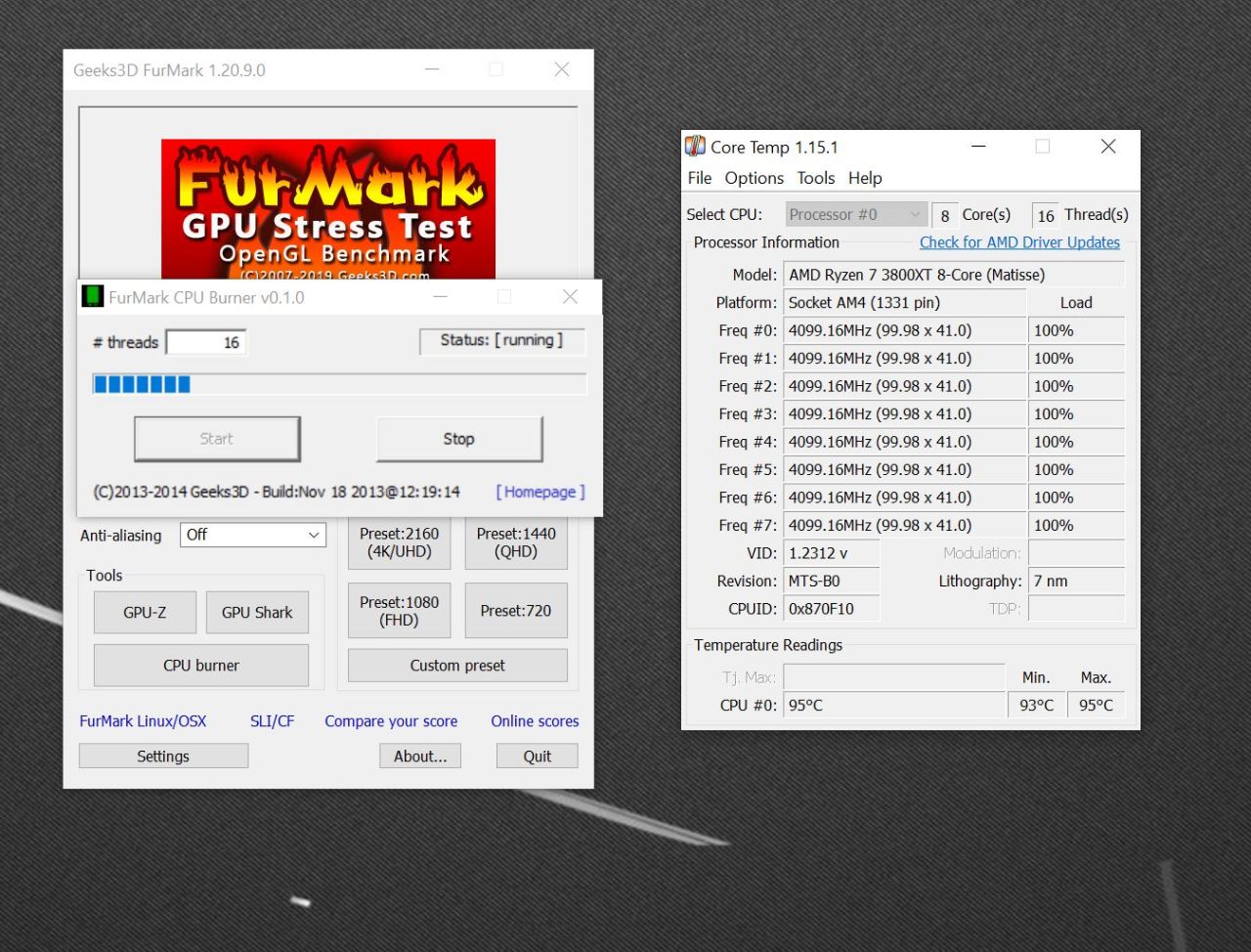
Task: Run Preset:2160 (4K/UHD) benchmark
Action: (399, 542)
